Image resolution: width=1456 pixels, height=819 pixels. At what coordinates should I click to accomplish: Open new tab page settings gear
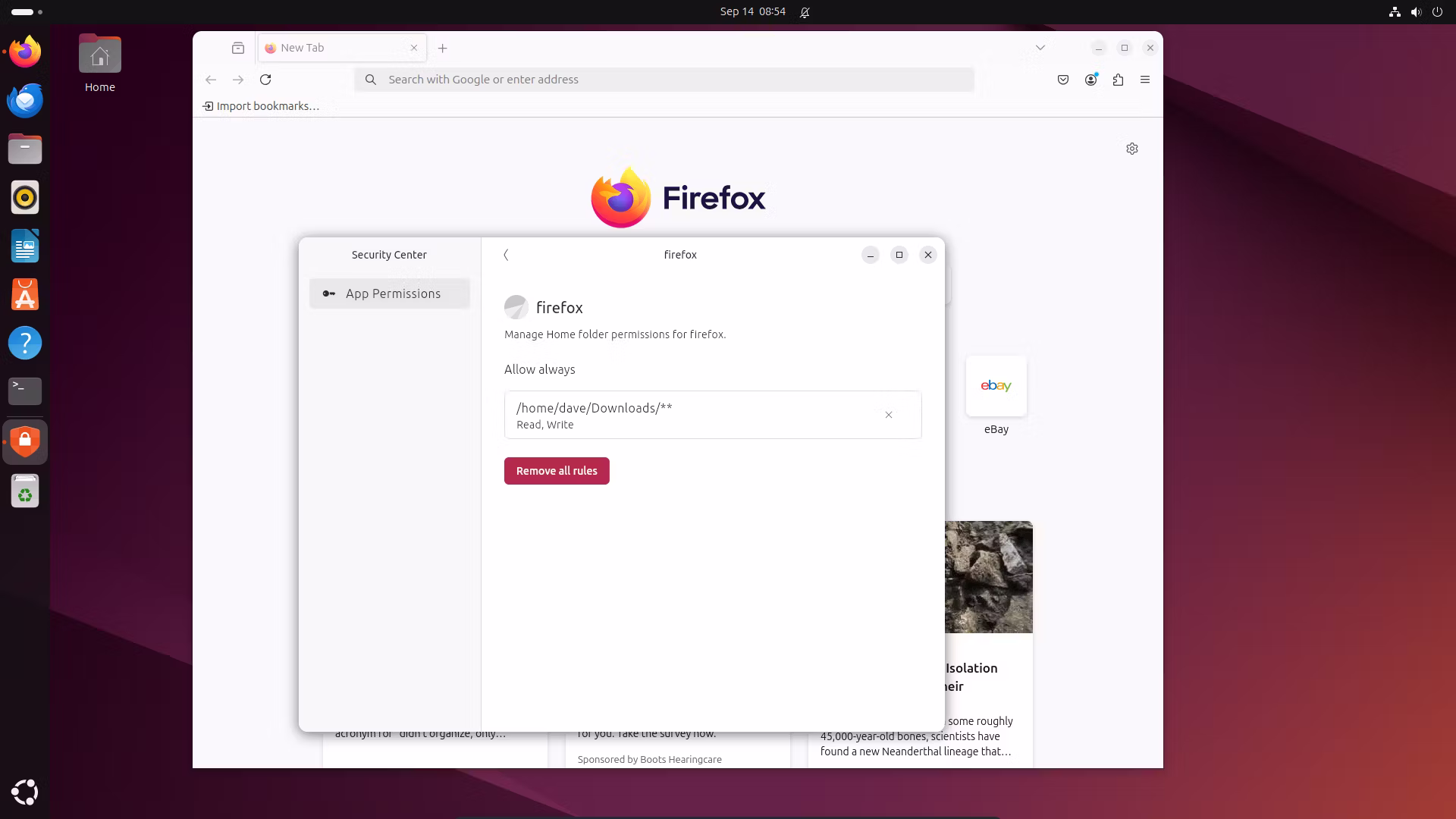coord(1132,149)
